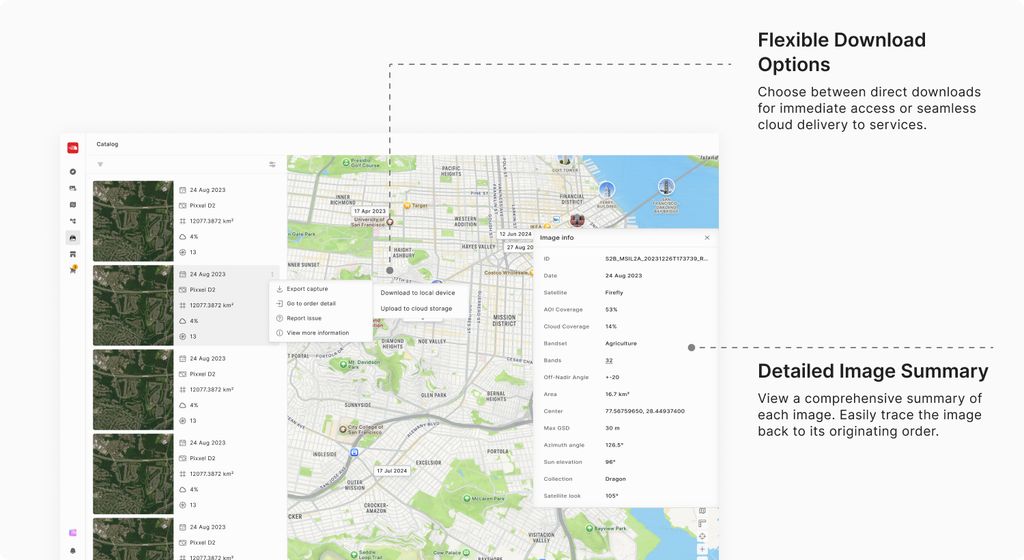This screenshot has height=560, width=1024.
Task: Click the Azimuth angle value 126.5°
Action: 615,445
